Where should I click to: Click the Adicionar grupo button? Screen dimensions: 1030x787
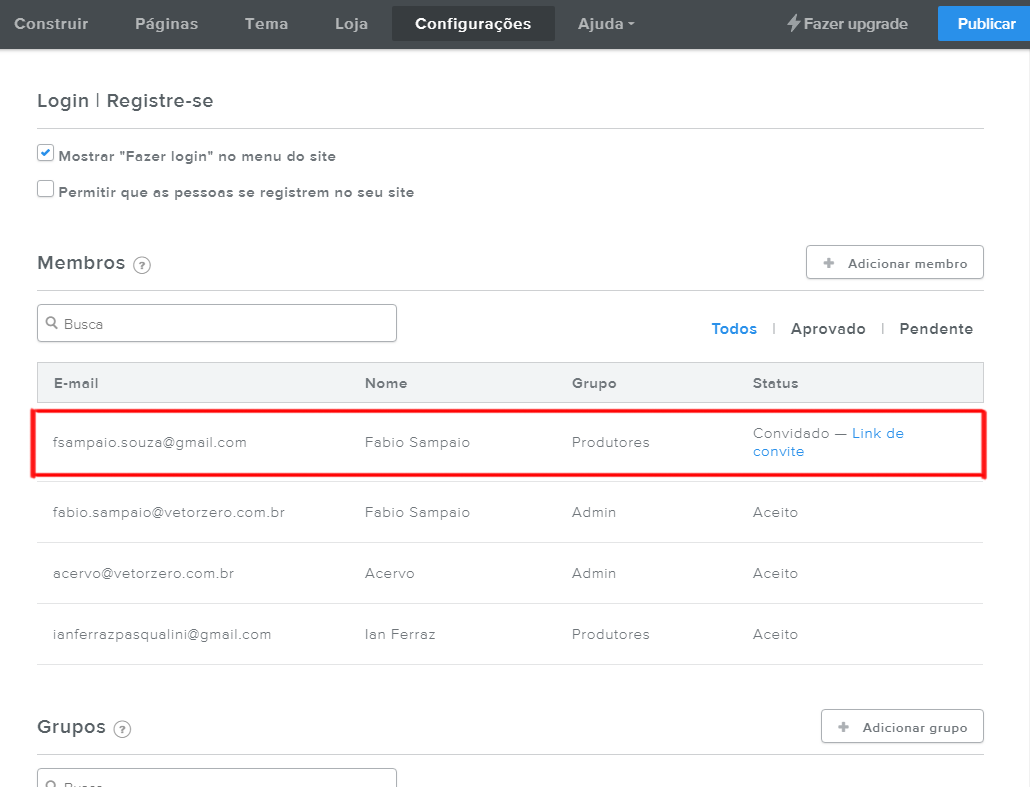click(x=902, y=727)
